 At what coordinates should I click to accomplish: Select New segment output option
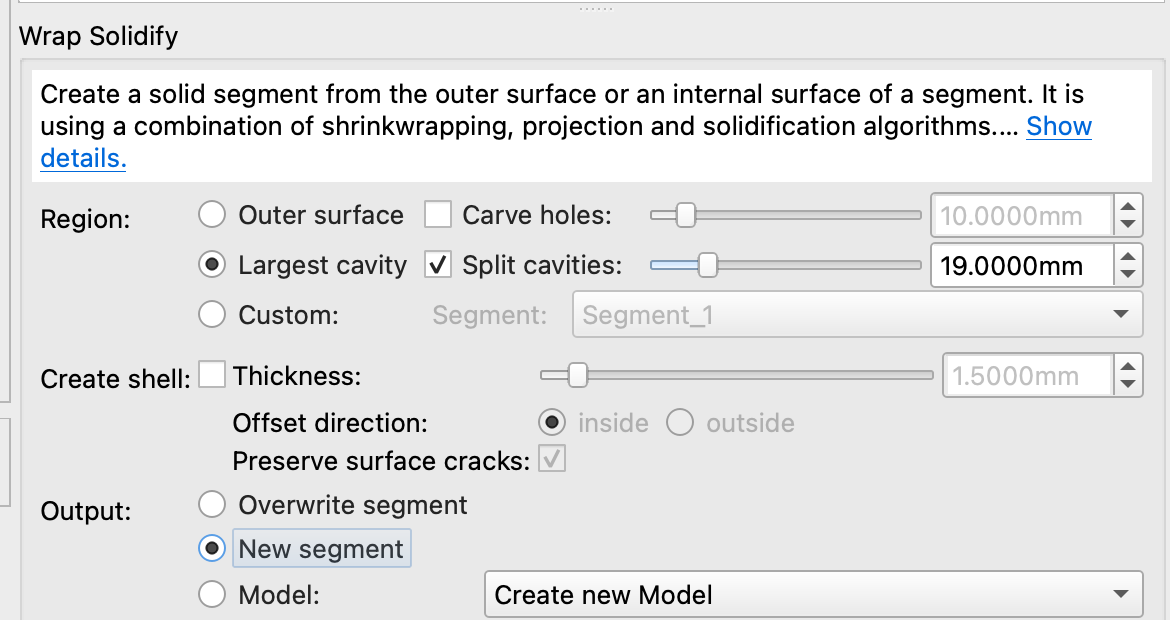click(x=212, y=548)
